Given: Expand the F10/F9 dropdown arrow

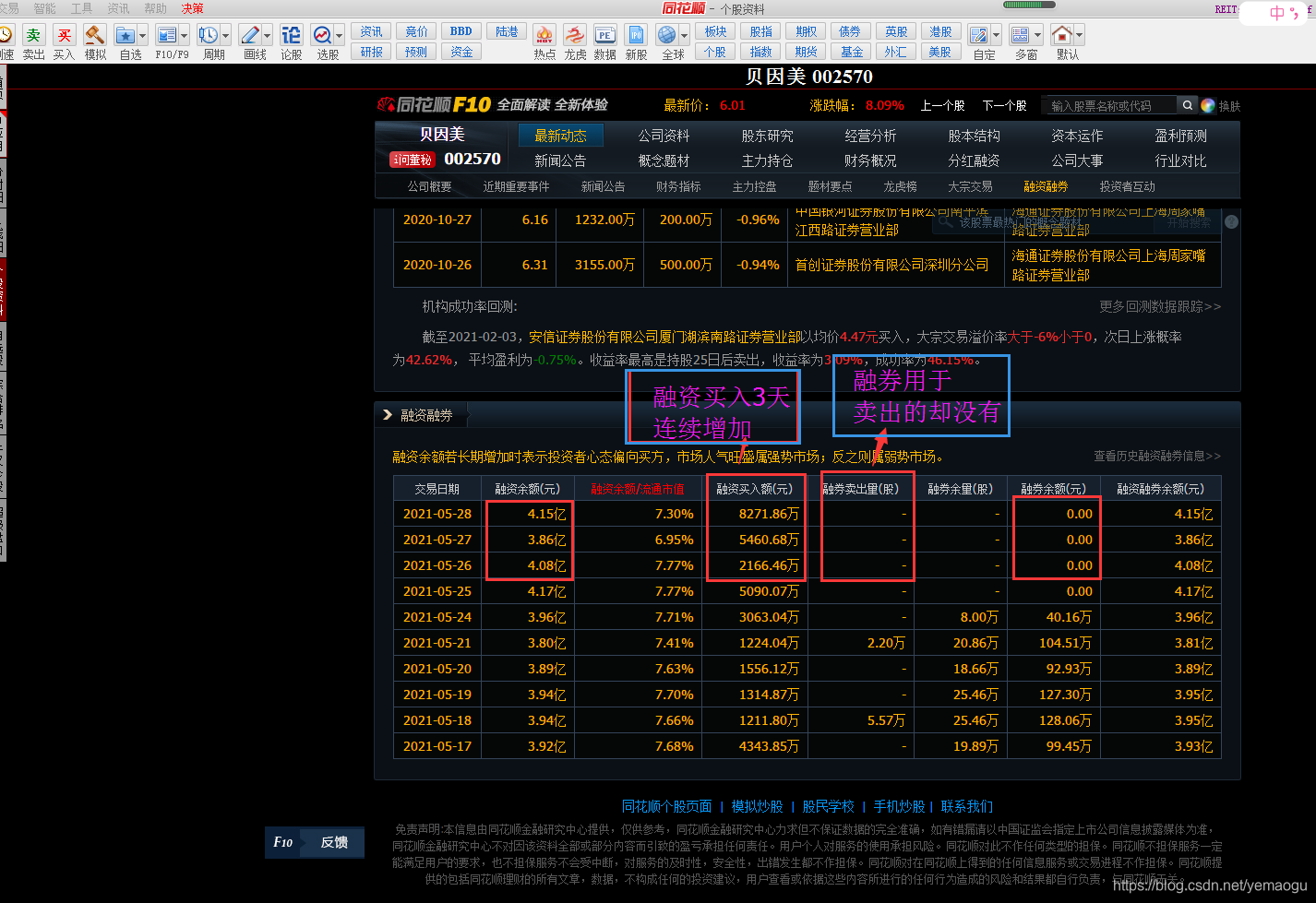Looking at the screenshot, I should pos(184,36).
